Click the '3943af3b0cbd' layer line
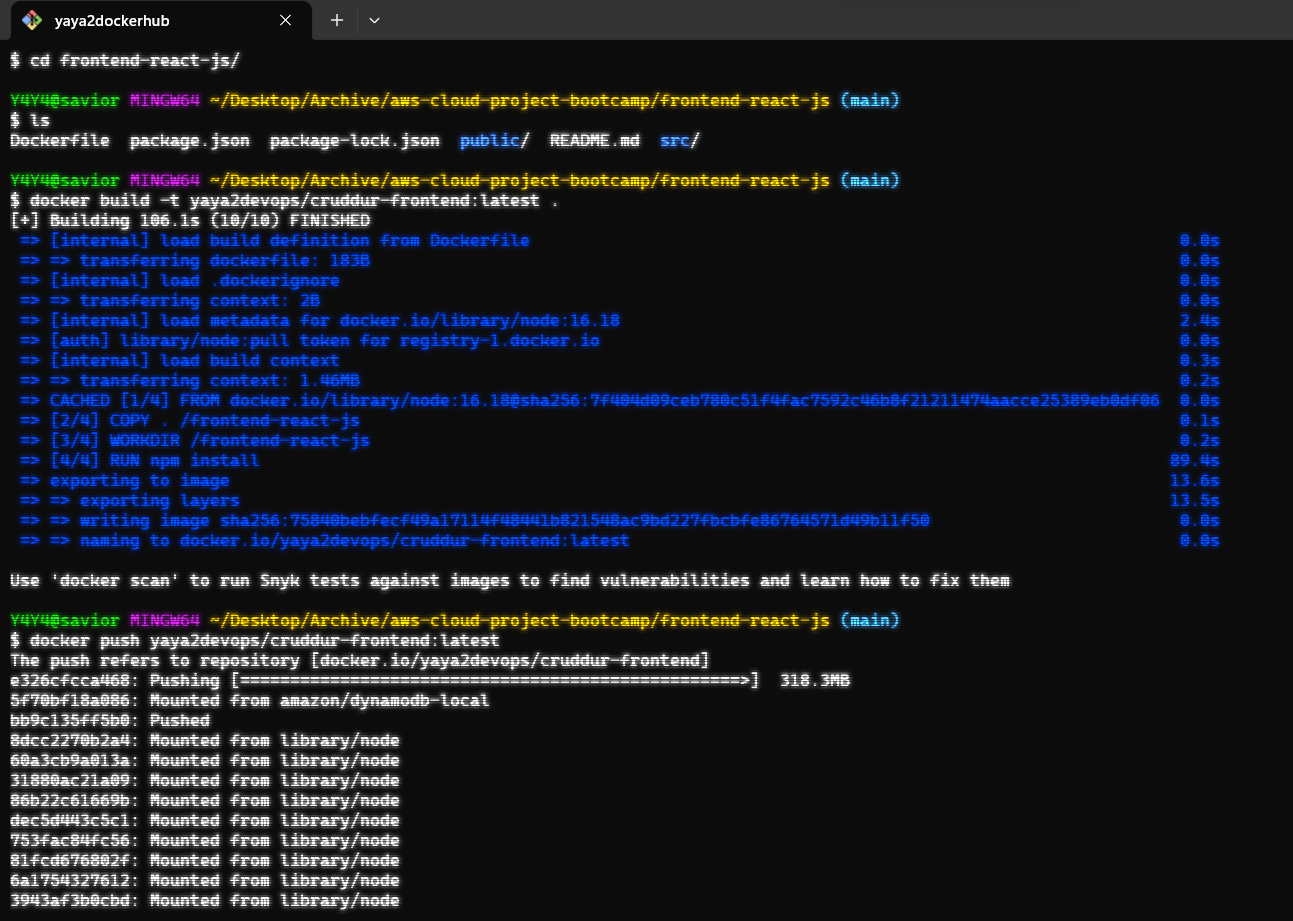The width and height of the screenshot is (1293, 921). click(205, 900)
